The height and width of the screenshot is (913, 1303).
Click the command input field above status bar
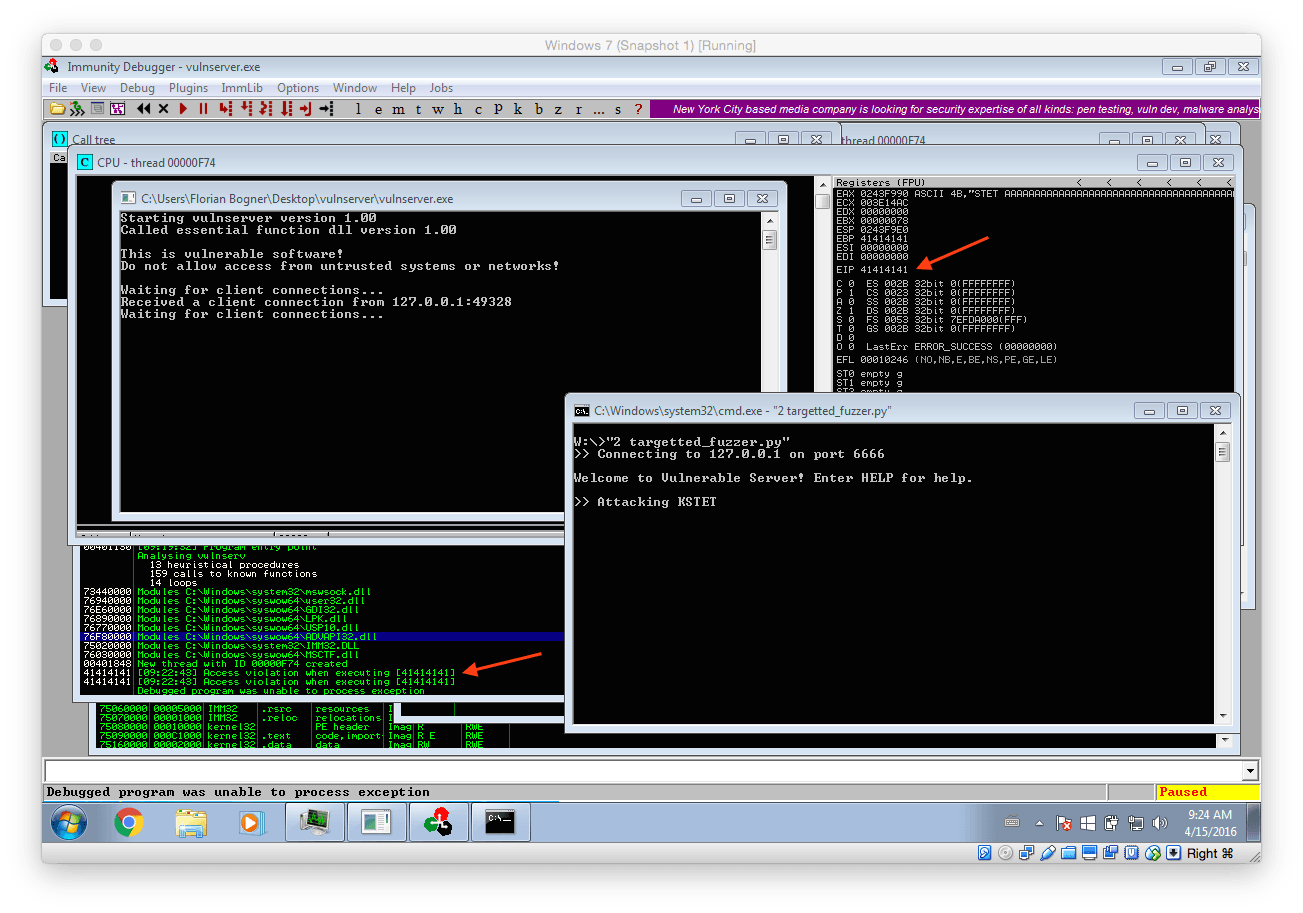pos(642,771)
